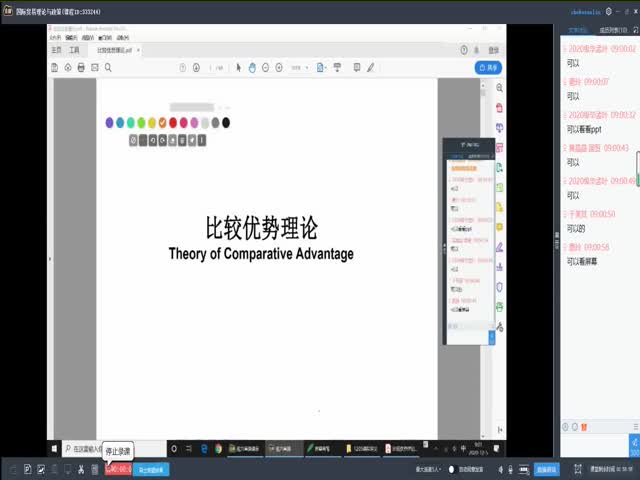Click the blue button next to recording timer

tap(151, 470)
